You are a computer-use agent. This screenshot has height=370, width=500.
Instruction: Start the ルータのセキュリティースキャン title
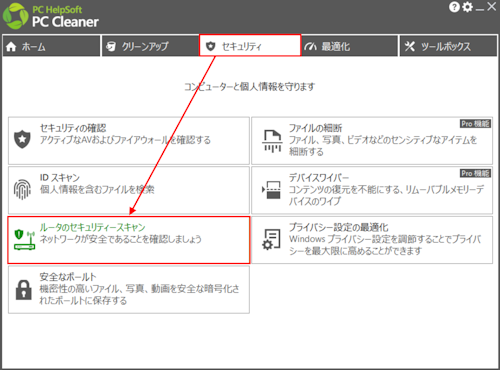(92, 227)
